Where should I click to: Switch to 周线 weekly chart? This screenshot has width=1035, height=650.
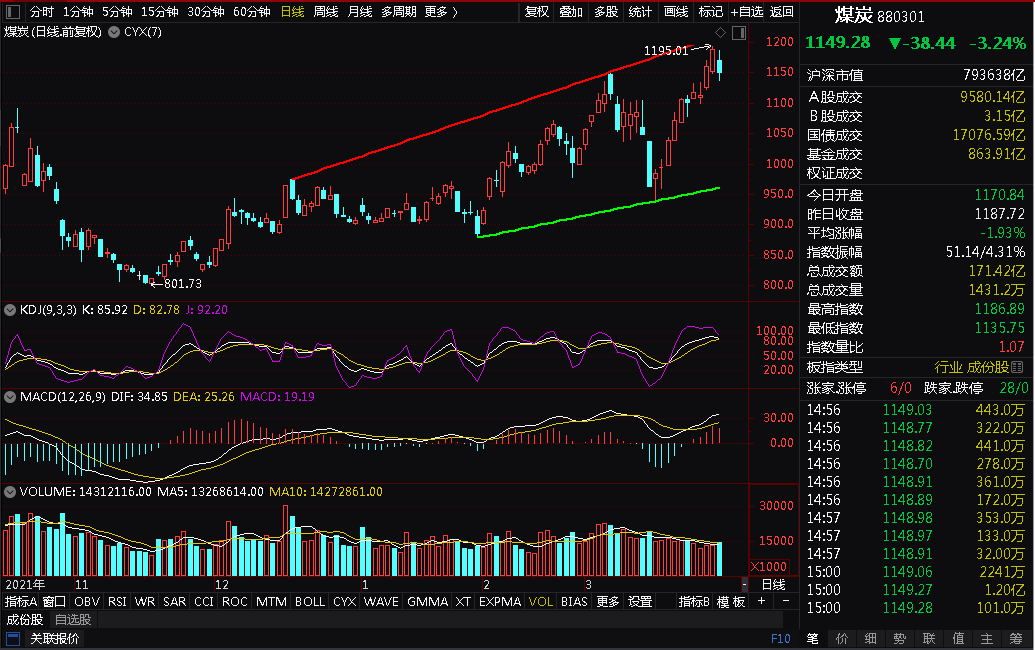pos(325,12)
